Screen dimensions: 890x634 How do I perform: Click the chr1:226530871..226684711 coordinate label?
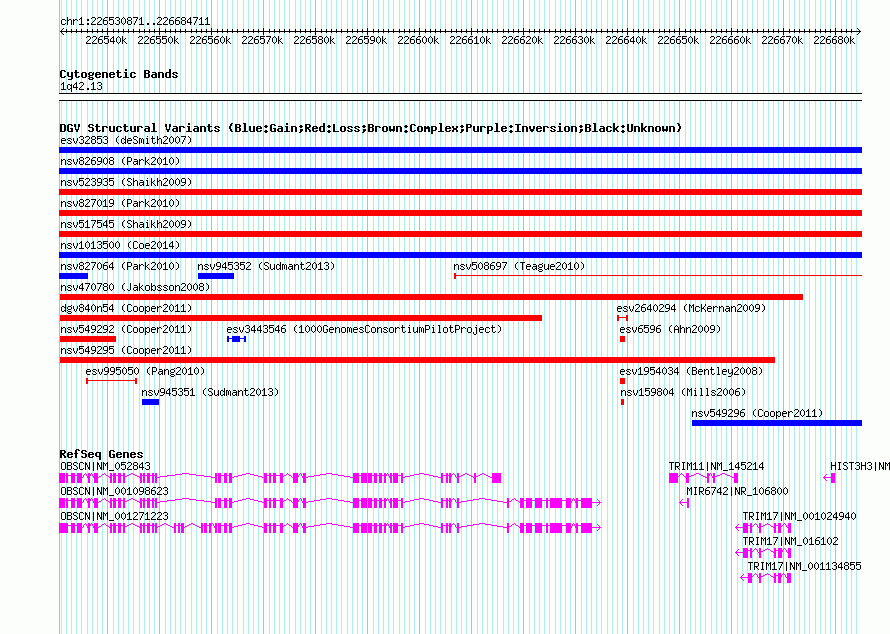tap(135, 21)
